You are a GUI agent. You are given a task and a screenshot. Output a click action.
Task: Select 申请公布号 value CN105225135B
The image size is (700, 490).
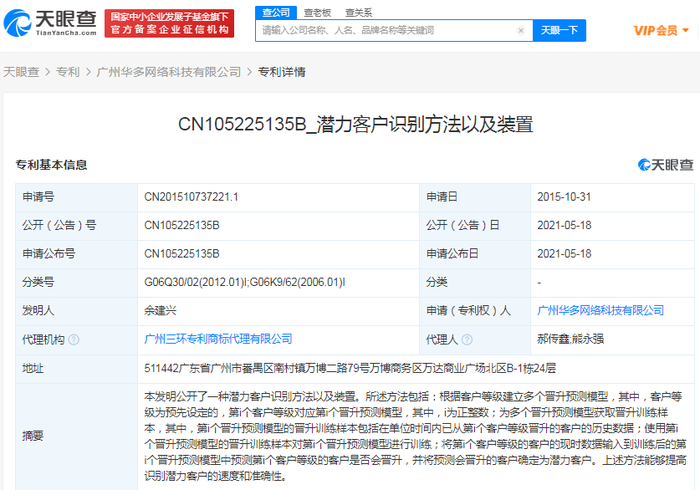(182, 254)
